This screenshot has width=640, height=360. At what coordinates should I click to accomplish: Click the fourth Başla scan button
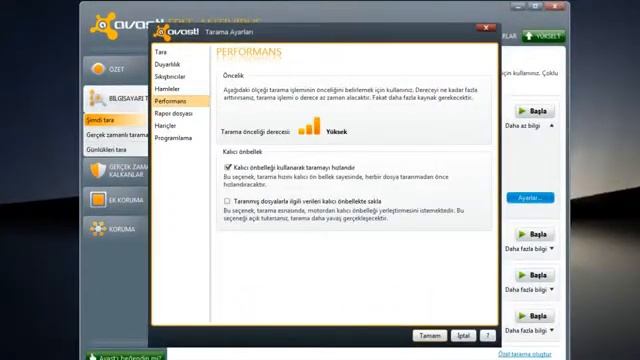pos(534,316)
